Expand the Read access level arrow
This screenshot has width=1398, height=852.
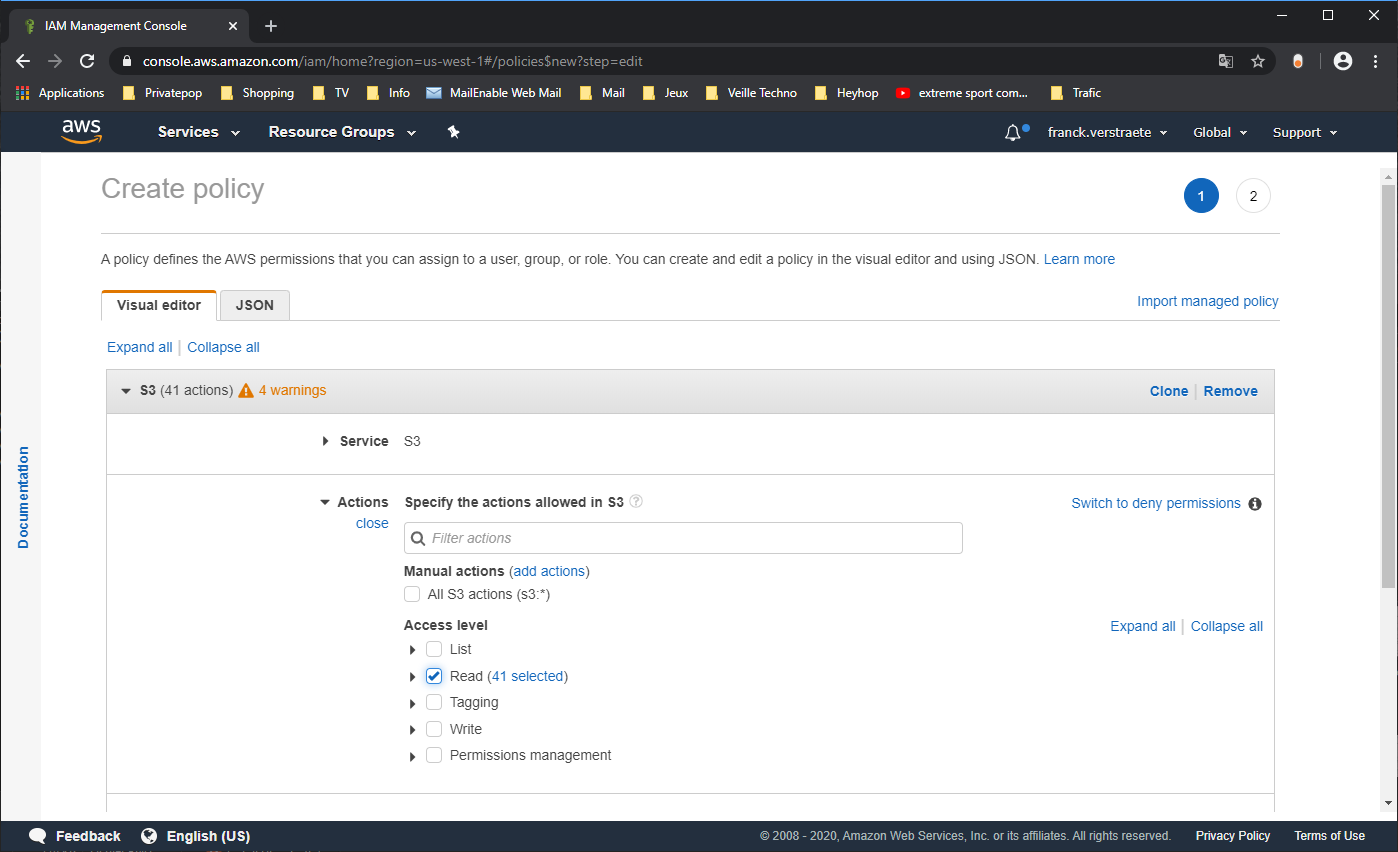[412, 677]
